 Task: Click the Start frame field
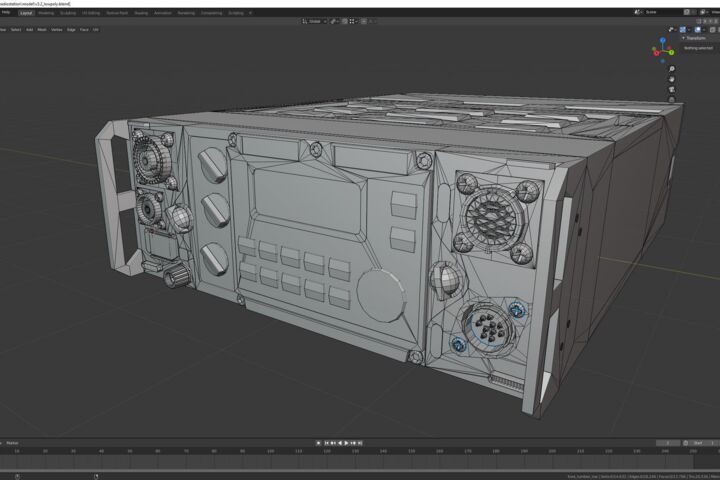pos(703,443)
